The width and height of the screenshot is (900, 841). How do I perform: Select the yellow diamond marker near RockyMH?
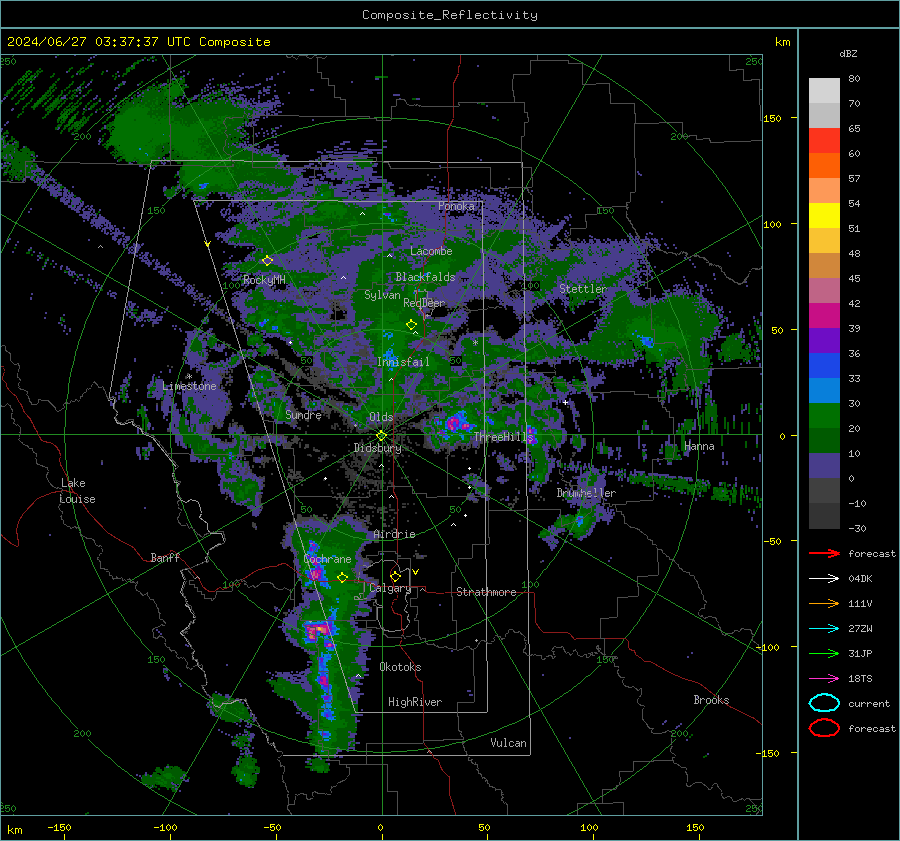point(267,261)
